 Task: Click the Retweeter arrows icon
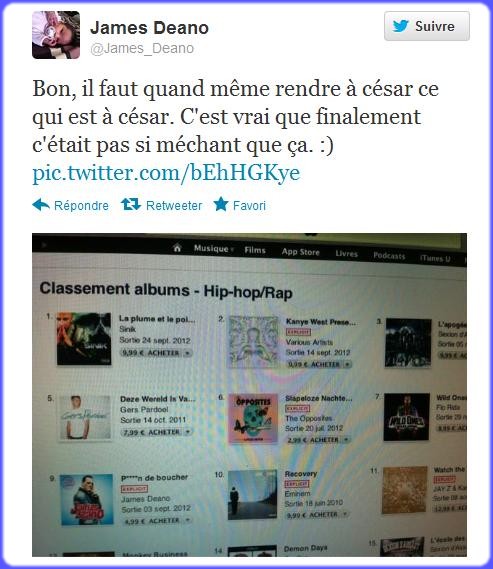click(x=131, y=204)
